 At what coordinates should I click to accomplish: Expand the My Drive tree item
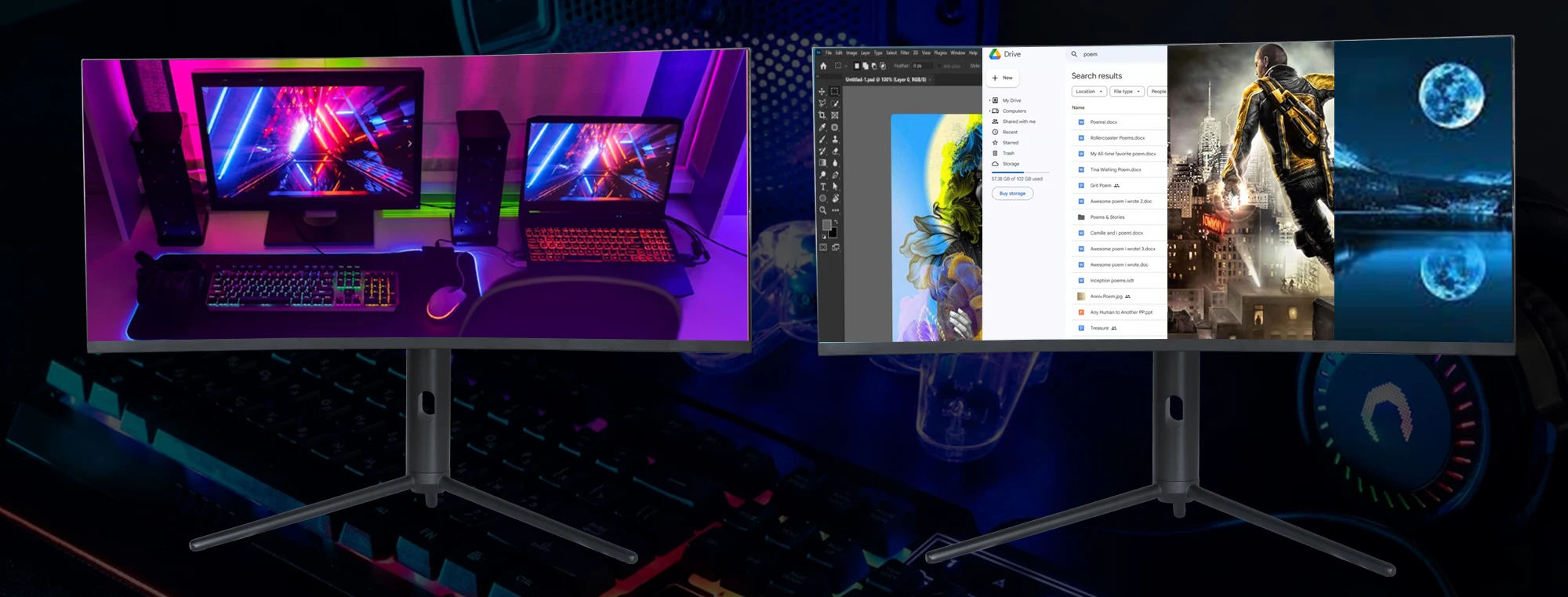click(x=989, y=100)
